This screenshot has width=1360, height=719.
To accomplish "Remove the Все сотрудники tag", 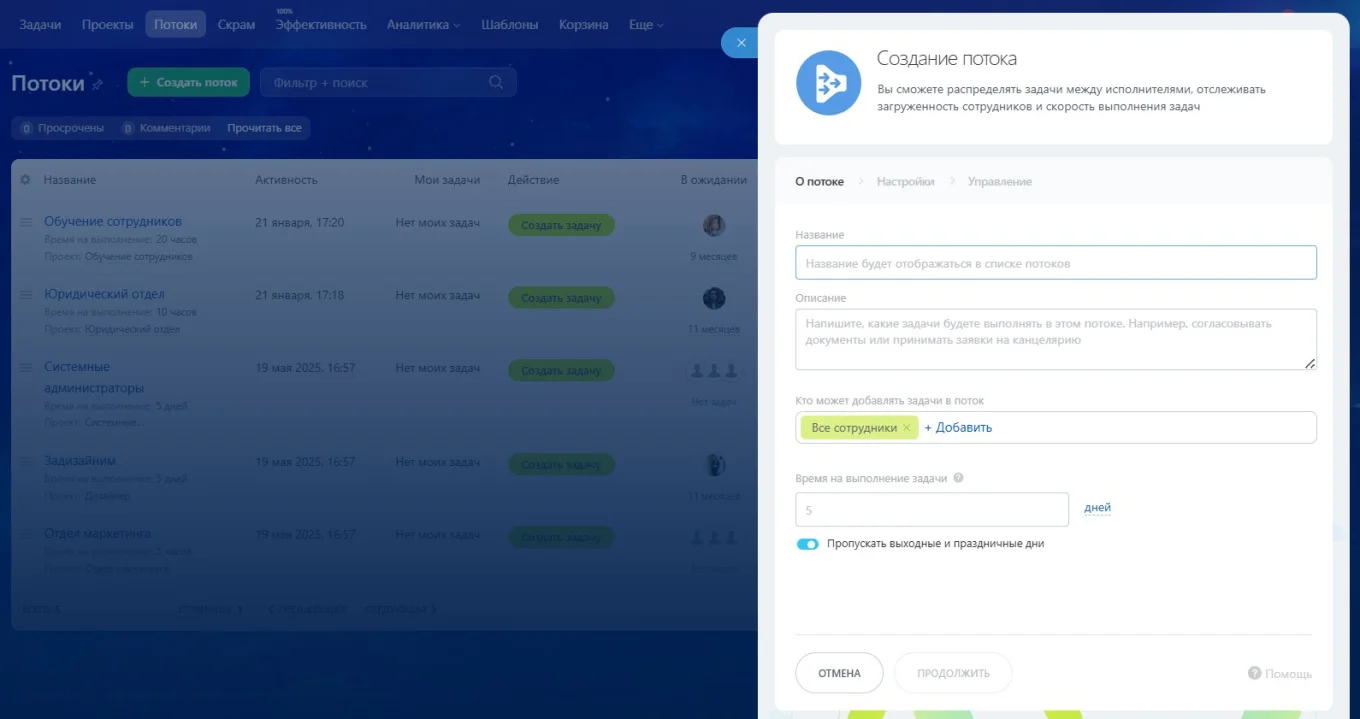I will 907,427.
